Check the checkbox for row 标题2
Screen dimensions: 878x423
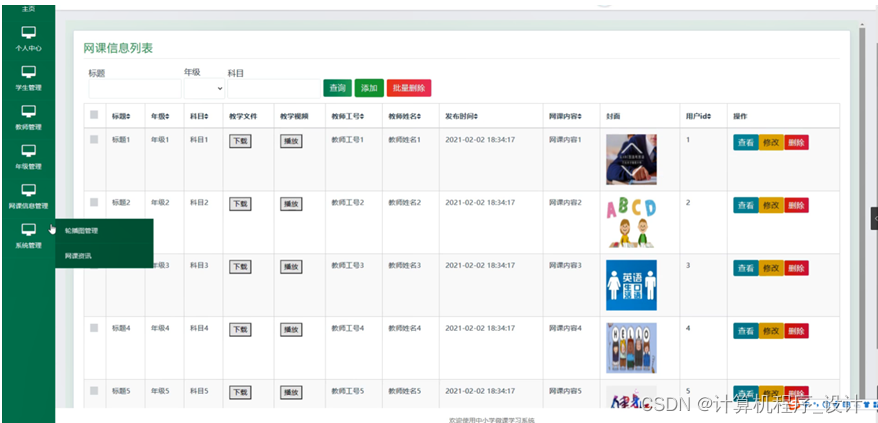[x=94, y=202]
